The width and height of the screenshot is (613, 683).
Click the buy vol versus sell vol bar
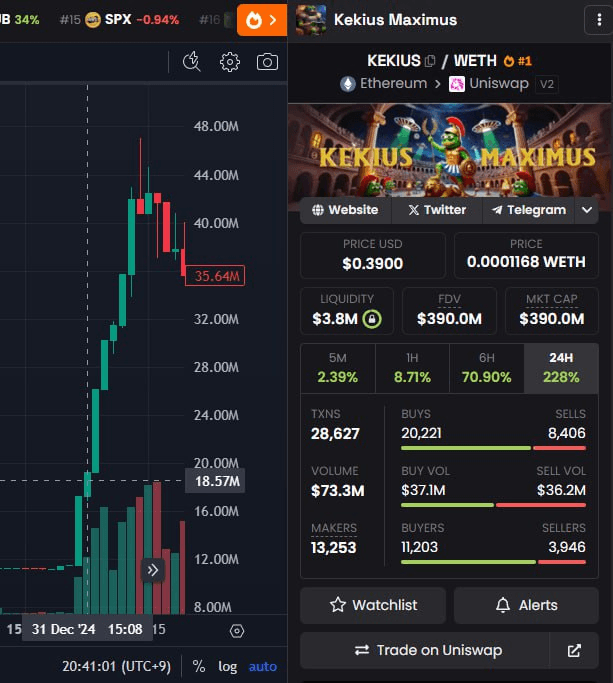(x=493, y=505)
